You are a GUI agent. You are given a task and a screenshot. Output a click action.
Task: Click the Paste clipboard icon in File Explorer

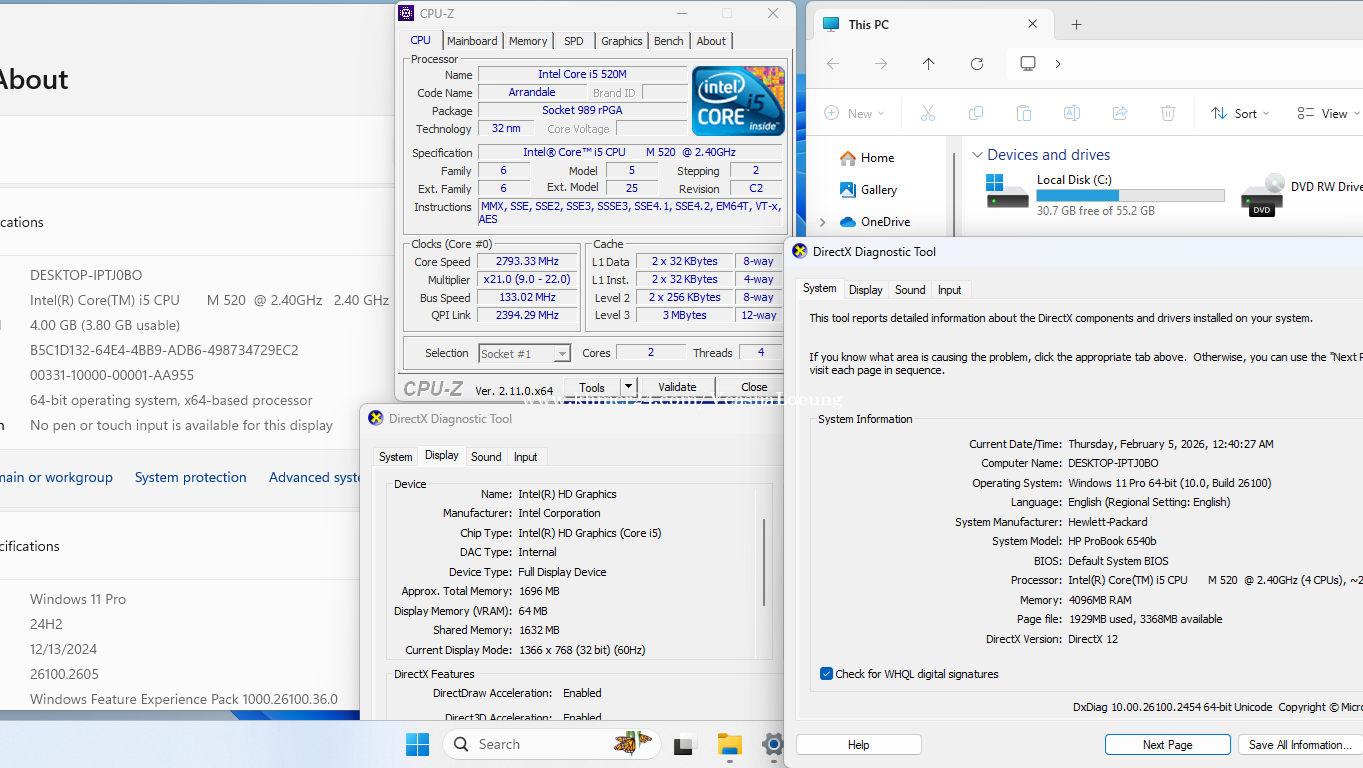(x=1023, y=114)
